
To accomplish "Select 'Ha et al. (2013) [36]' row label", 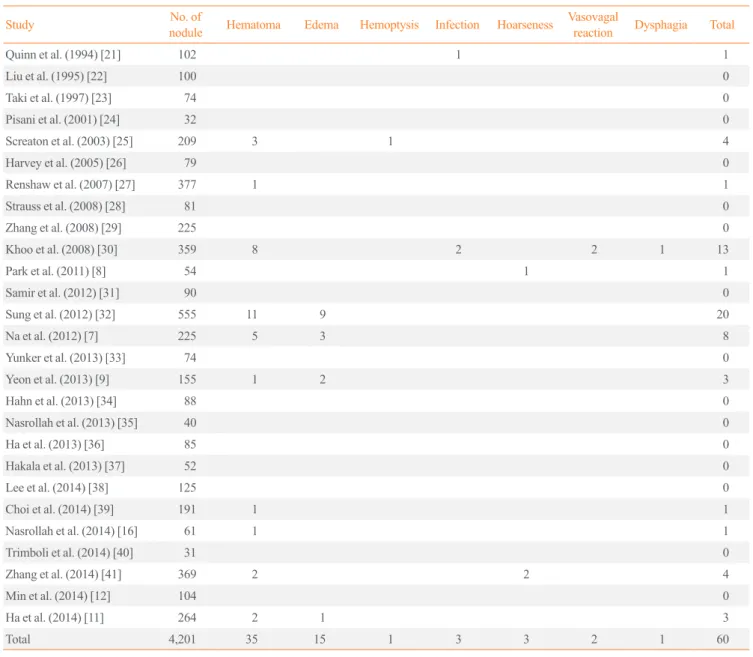I will point(55,444).
